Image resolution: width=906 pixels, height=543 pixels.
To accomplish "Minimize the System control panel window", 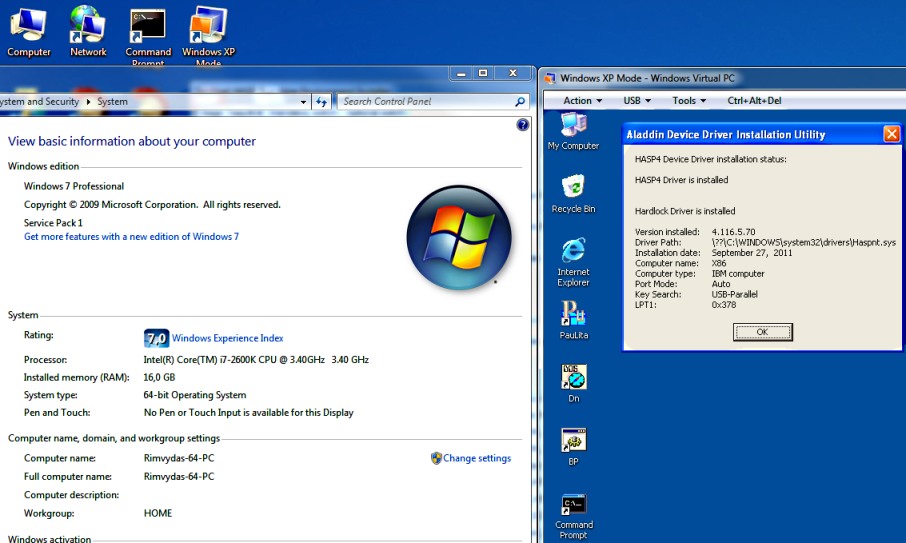I will point(461,73).
